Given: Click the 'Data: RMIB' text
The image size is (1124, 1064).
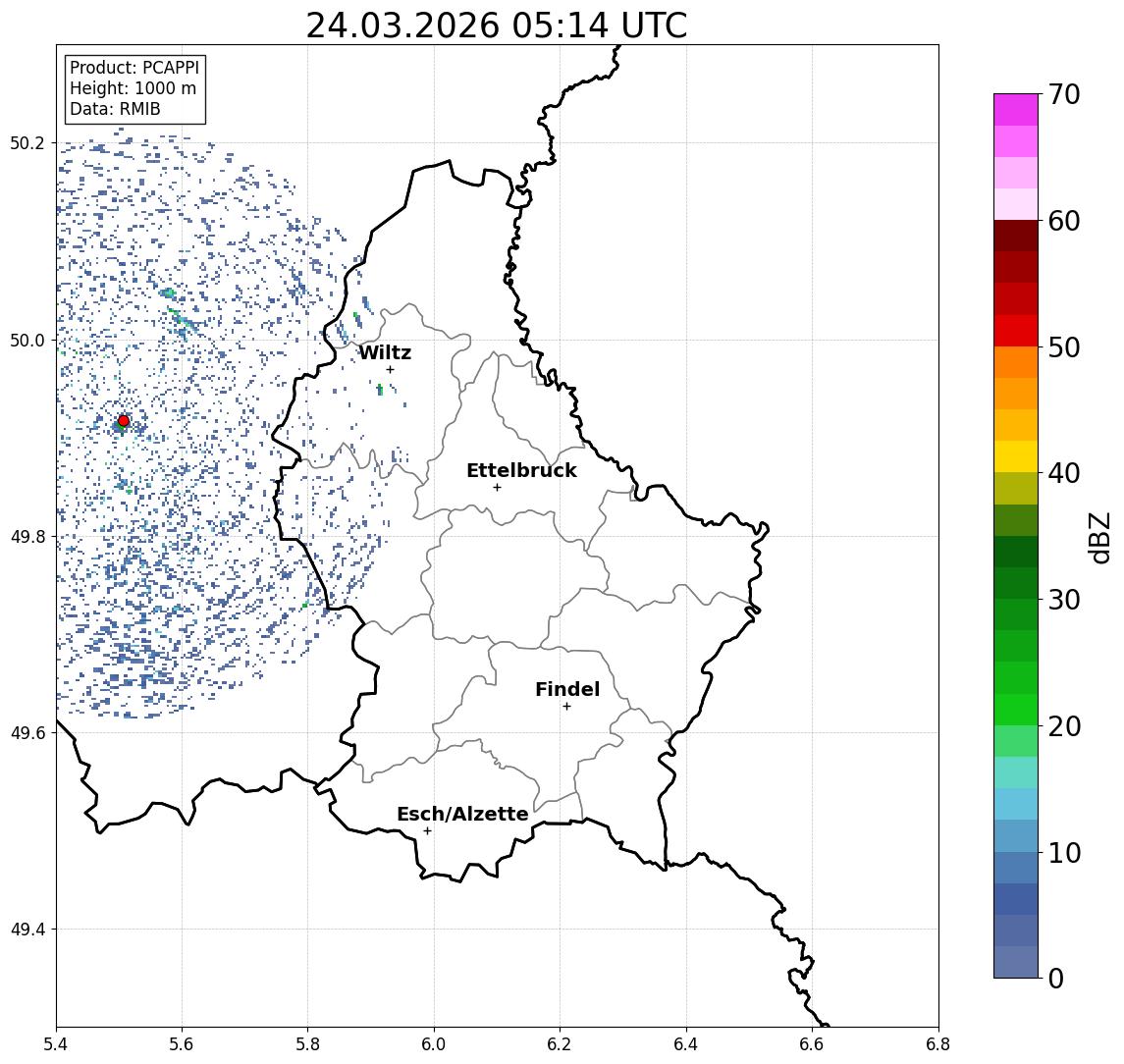Looking at the screenshot, I should tap(115, 109).
